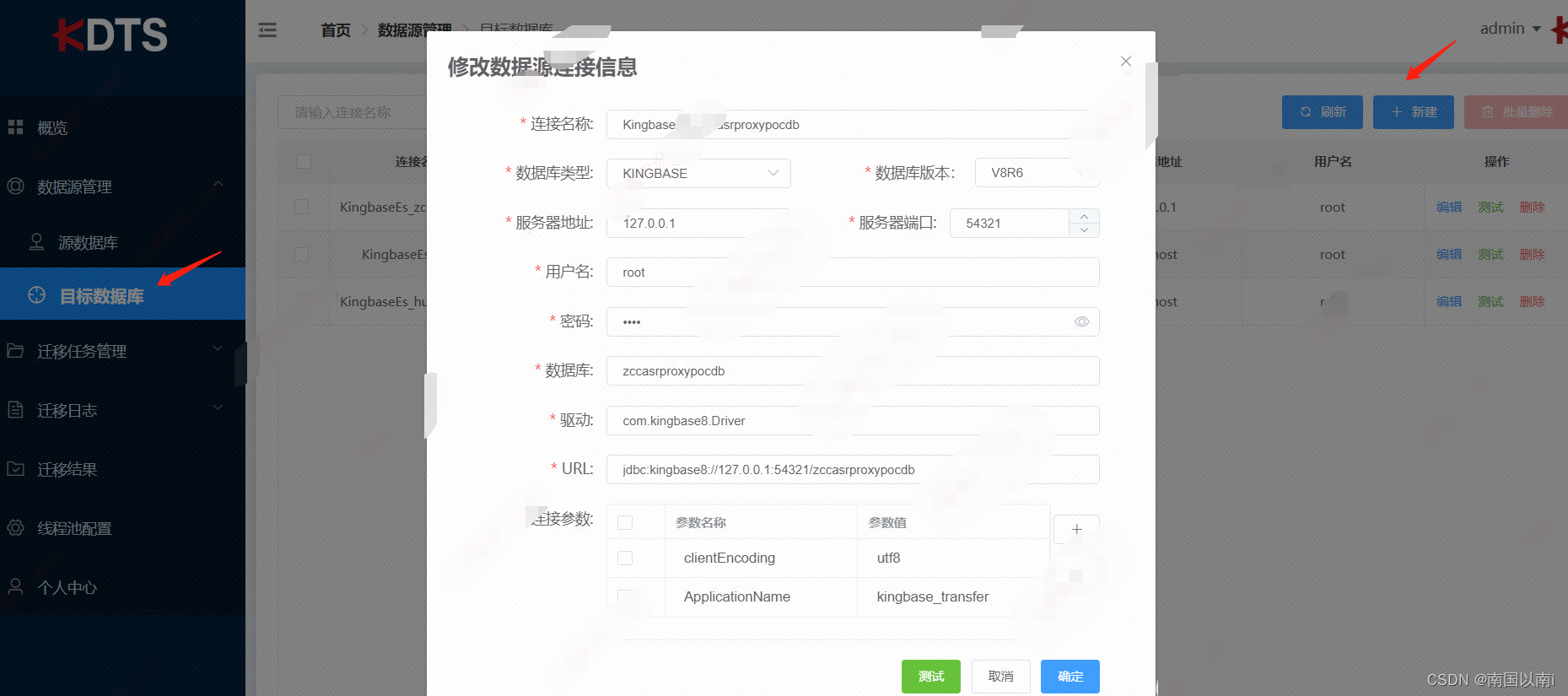The image size is (1568, 696).
Task: Click the URL field with jdbc:kingbase8
Action: [x=853, y=469]
